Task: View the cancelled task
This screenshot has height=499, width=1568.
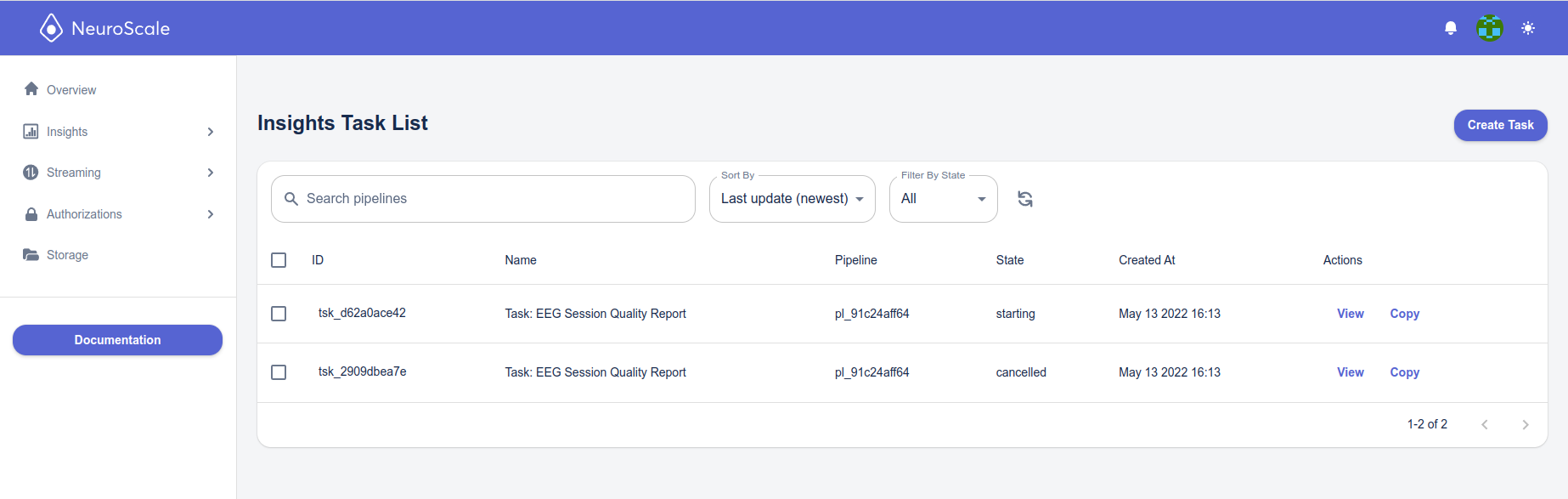Action: coord(1351,372)
